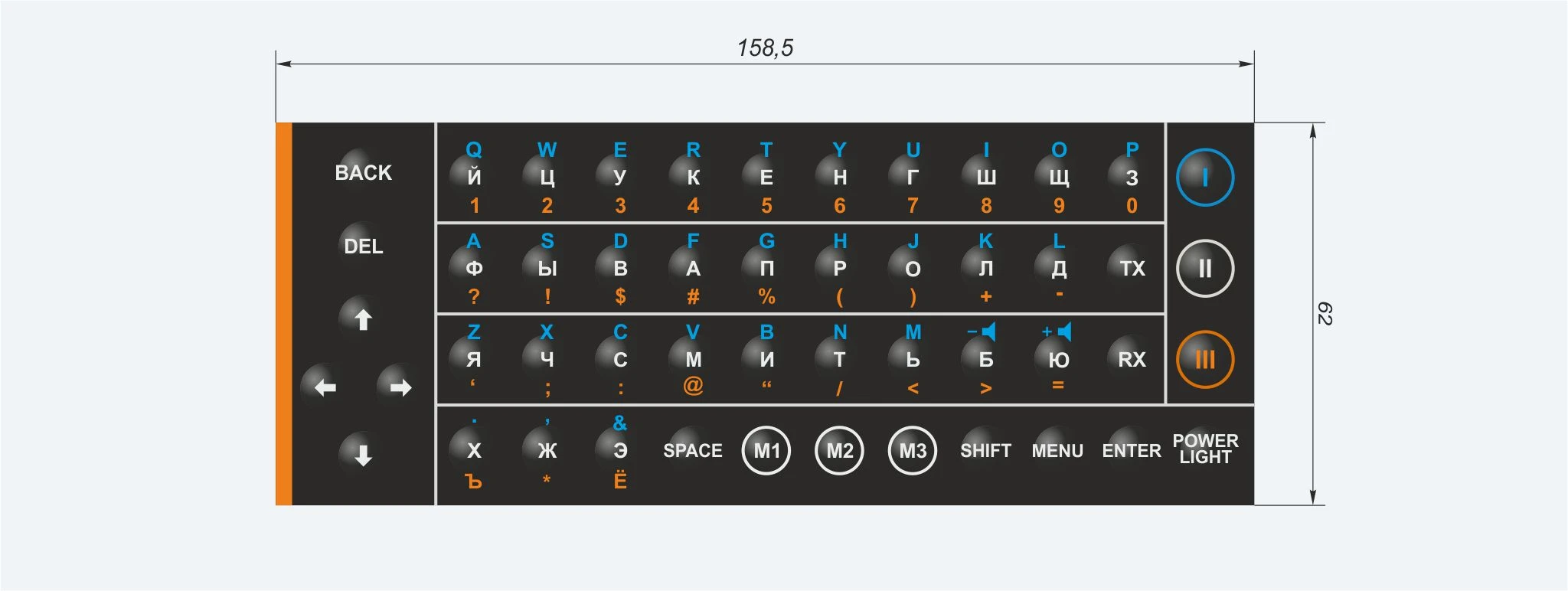Click the left arrow key
This screenshot has height=591, width=1568.
325,387
